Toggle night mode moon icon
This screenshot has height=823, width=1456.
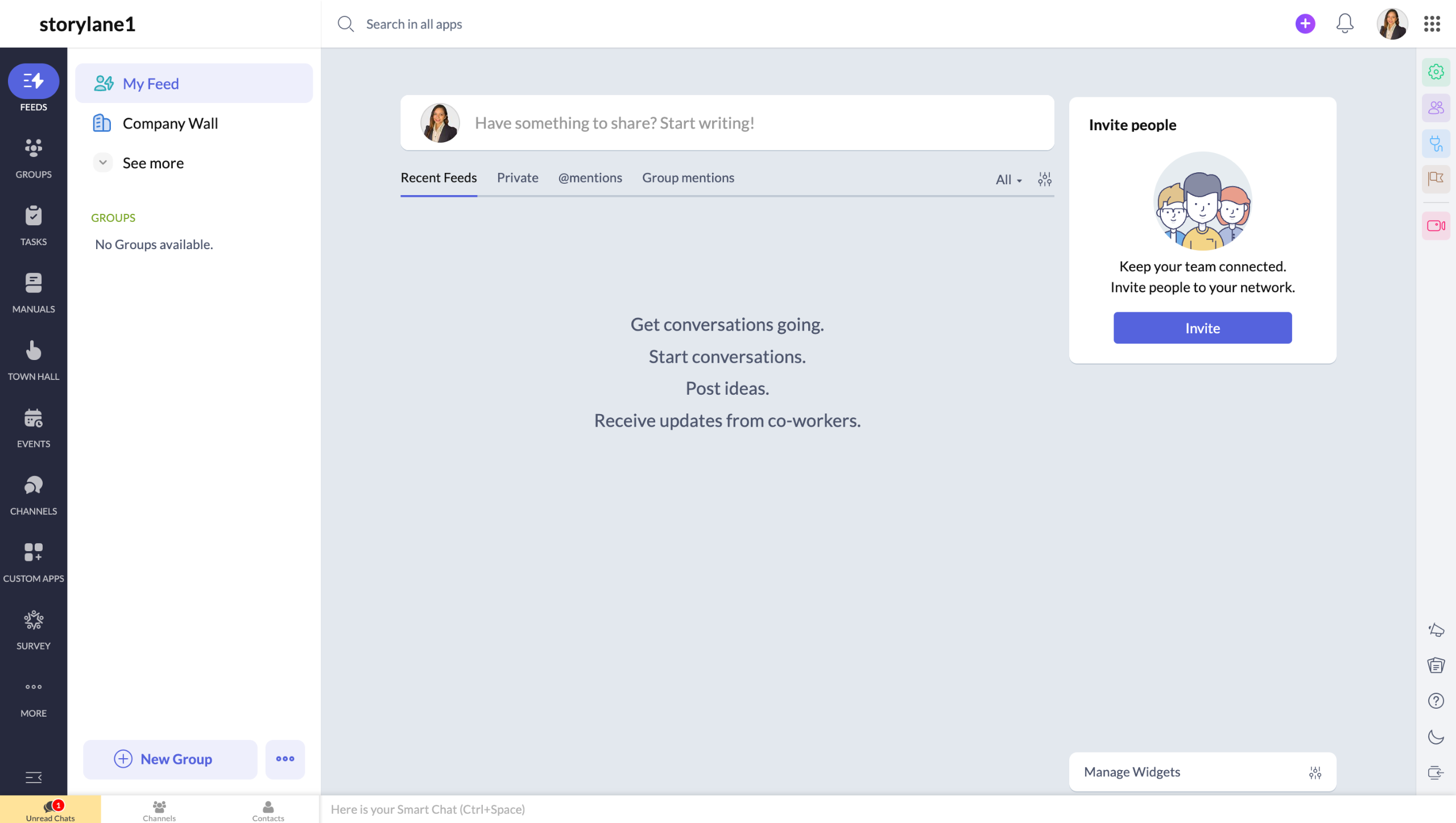pyautogui.click(x=1436, y=737)
